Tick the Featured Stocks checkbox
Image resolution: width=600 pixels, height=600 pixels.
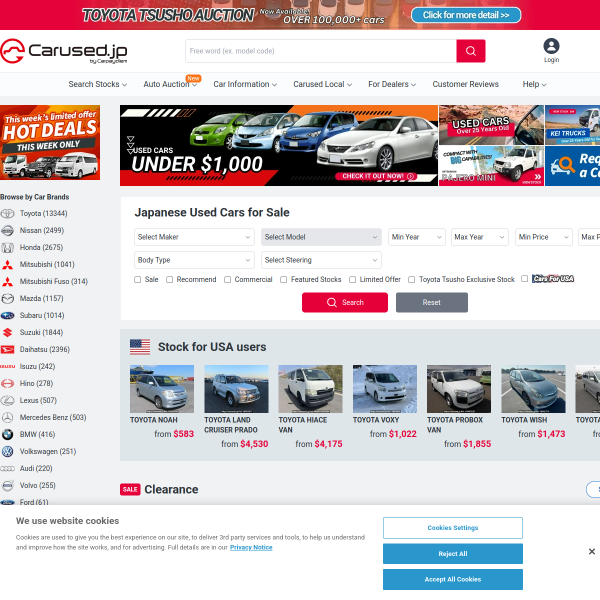pyautogui.click(x=284, y=280)
